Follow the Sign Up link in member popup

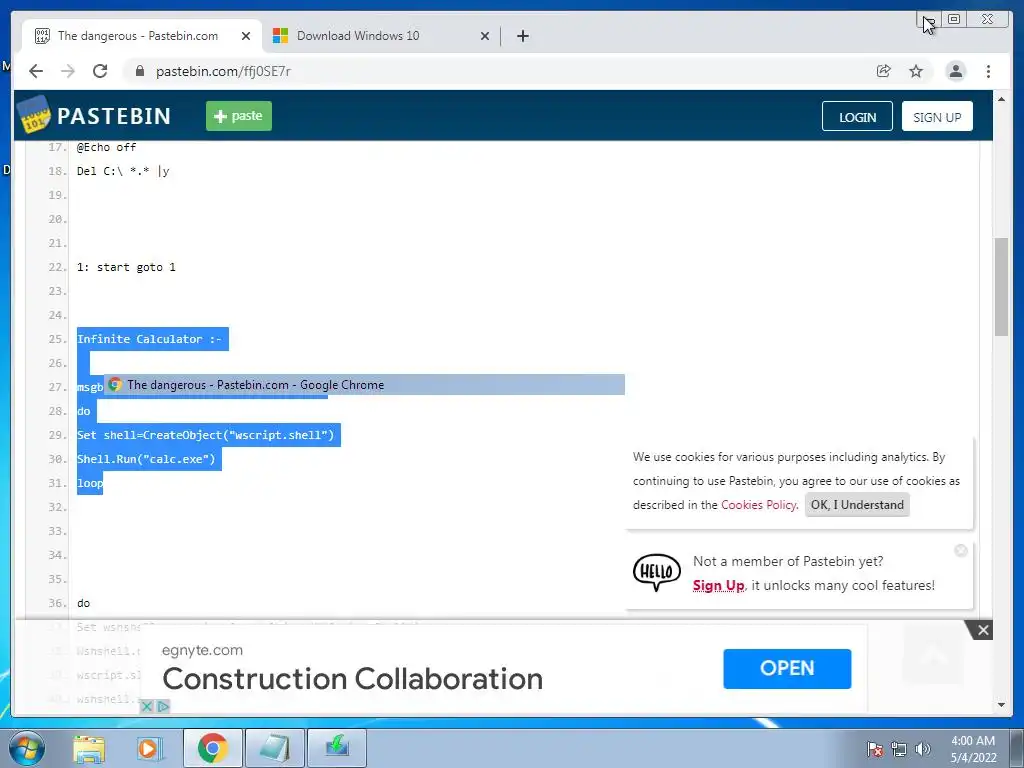tap(718, 585)
